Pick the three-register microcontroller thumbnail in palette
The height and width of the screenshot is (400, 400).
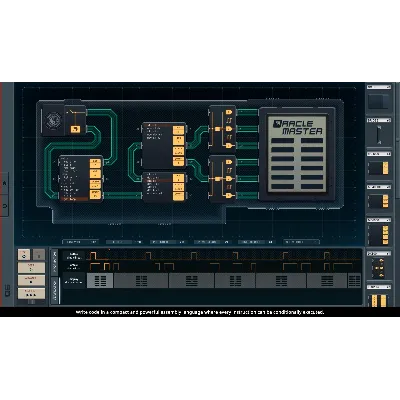tap(379, 201)
